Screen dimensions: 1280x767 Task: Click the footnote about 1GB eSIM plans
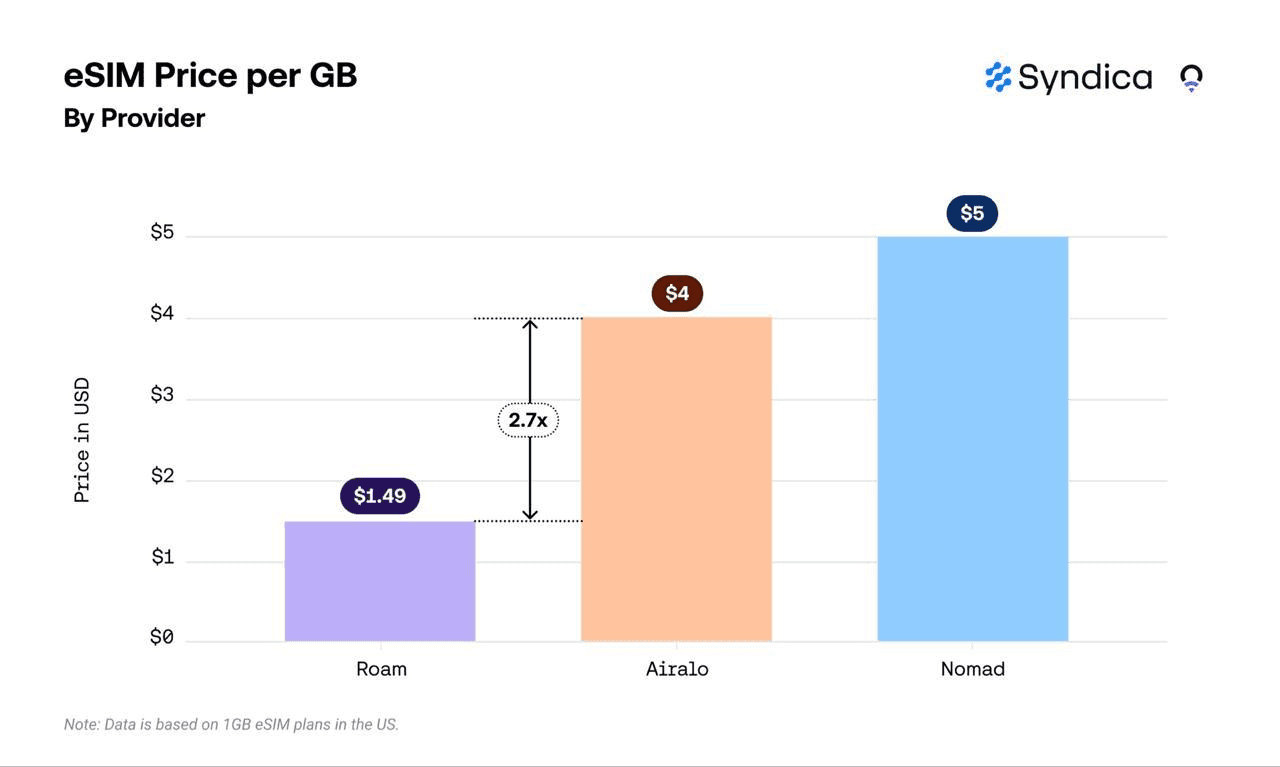(x=231, y=724)
